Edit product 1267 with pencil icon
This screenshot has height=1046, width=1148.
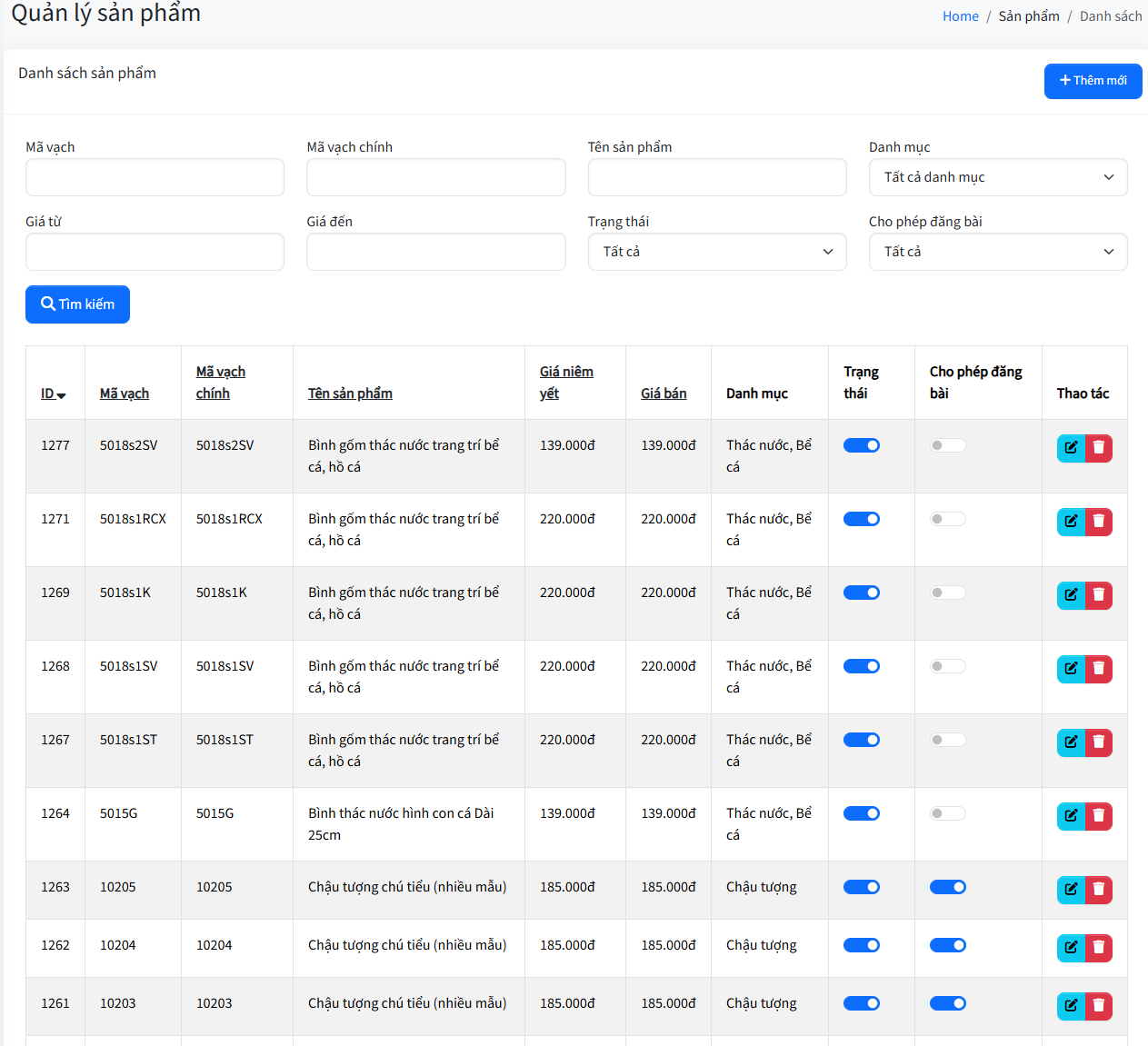[x=1071, y=742]
